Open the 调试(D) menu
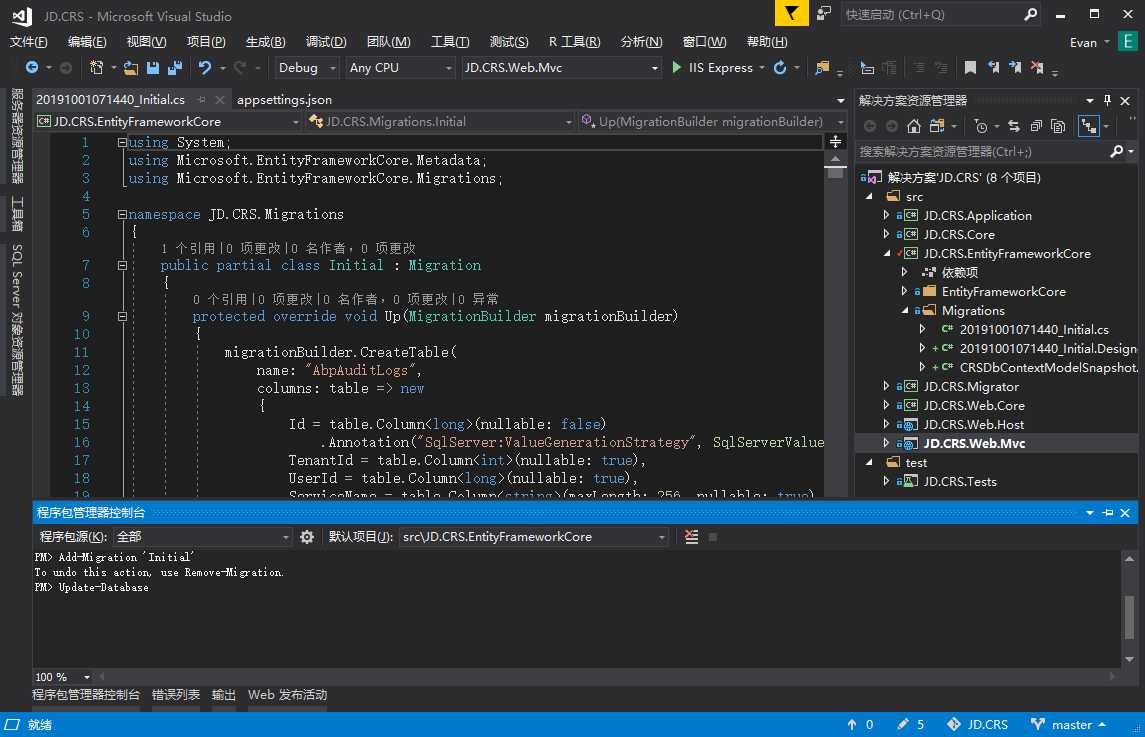 click(326, 42)
